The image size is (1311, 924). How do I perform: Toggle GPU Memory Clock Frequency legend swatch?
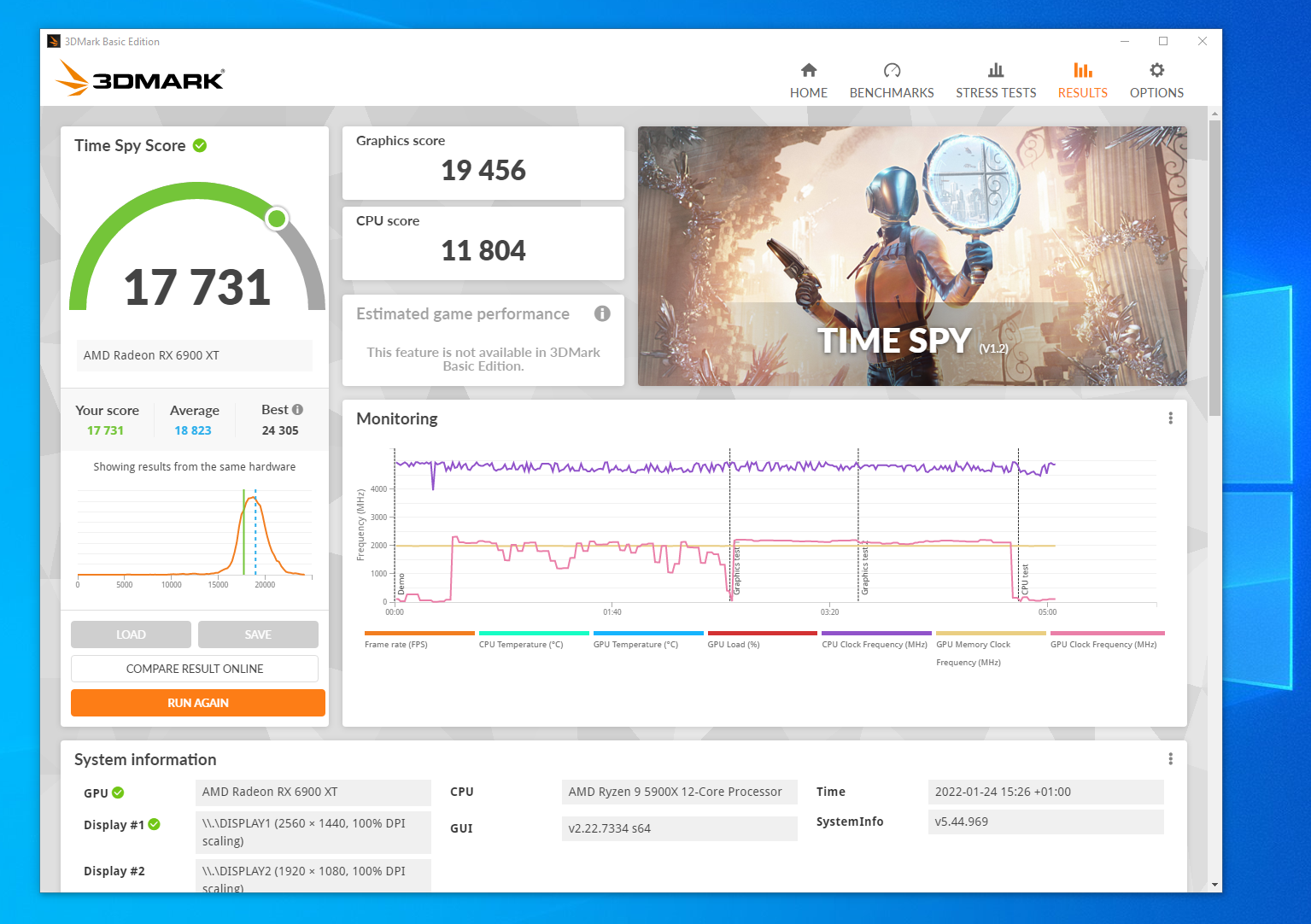991,634
